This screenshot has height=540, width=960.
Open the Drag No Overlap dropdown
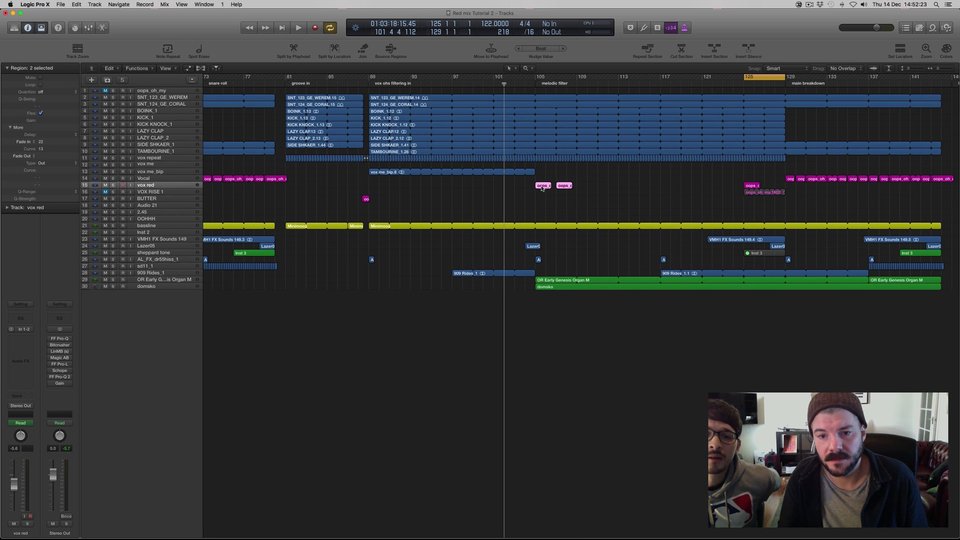click(x=844, y=69)
